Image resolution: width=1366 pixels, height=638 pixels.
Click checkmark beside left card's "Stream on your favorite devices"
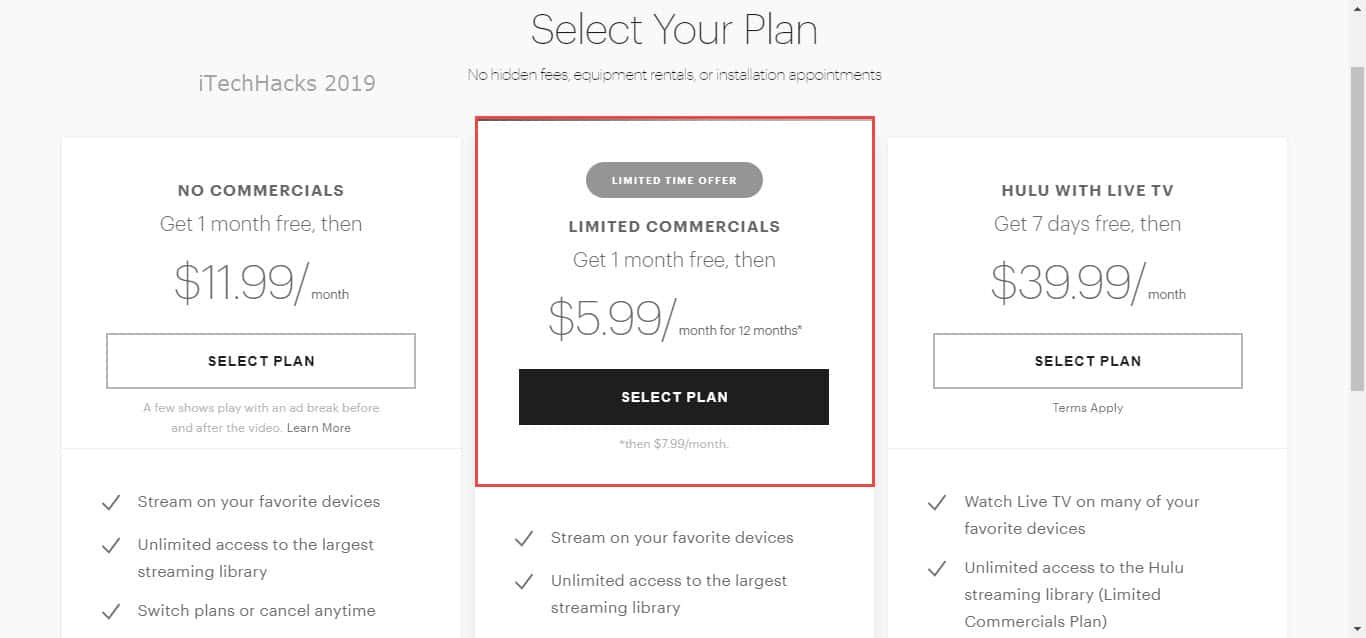click(111, 503)
